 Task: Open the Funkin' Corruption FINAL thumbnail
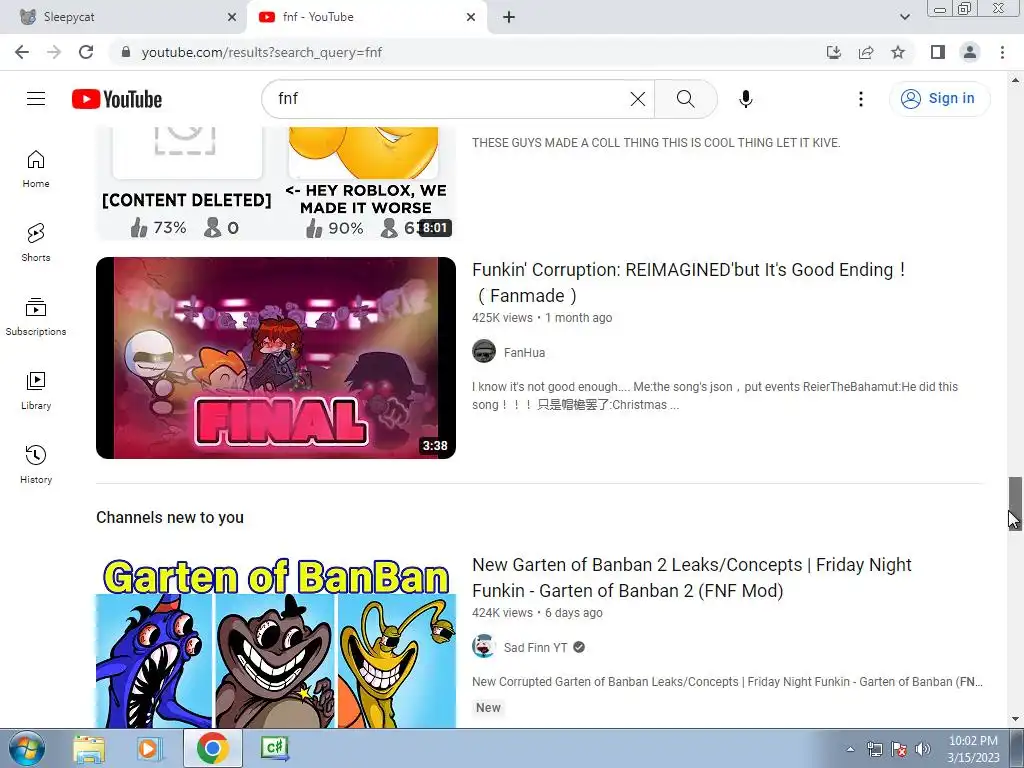tap(276, 358)
